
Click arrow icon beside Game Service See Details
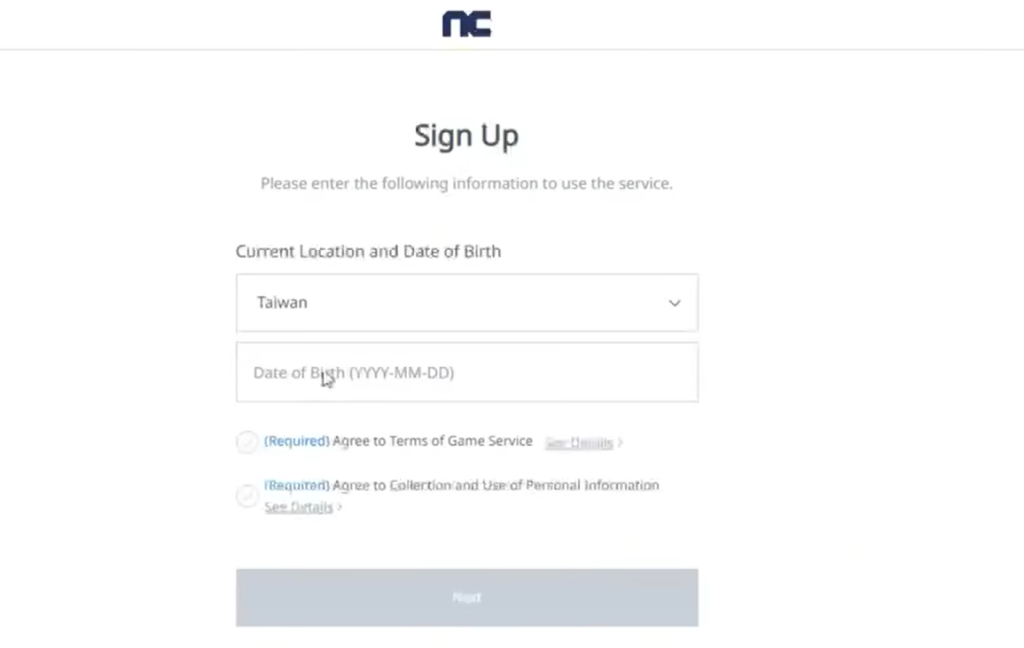[x=621, y=442]
